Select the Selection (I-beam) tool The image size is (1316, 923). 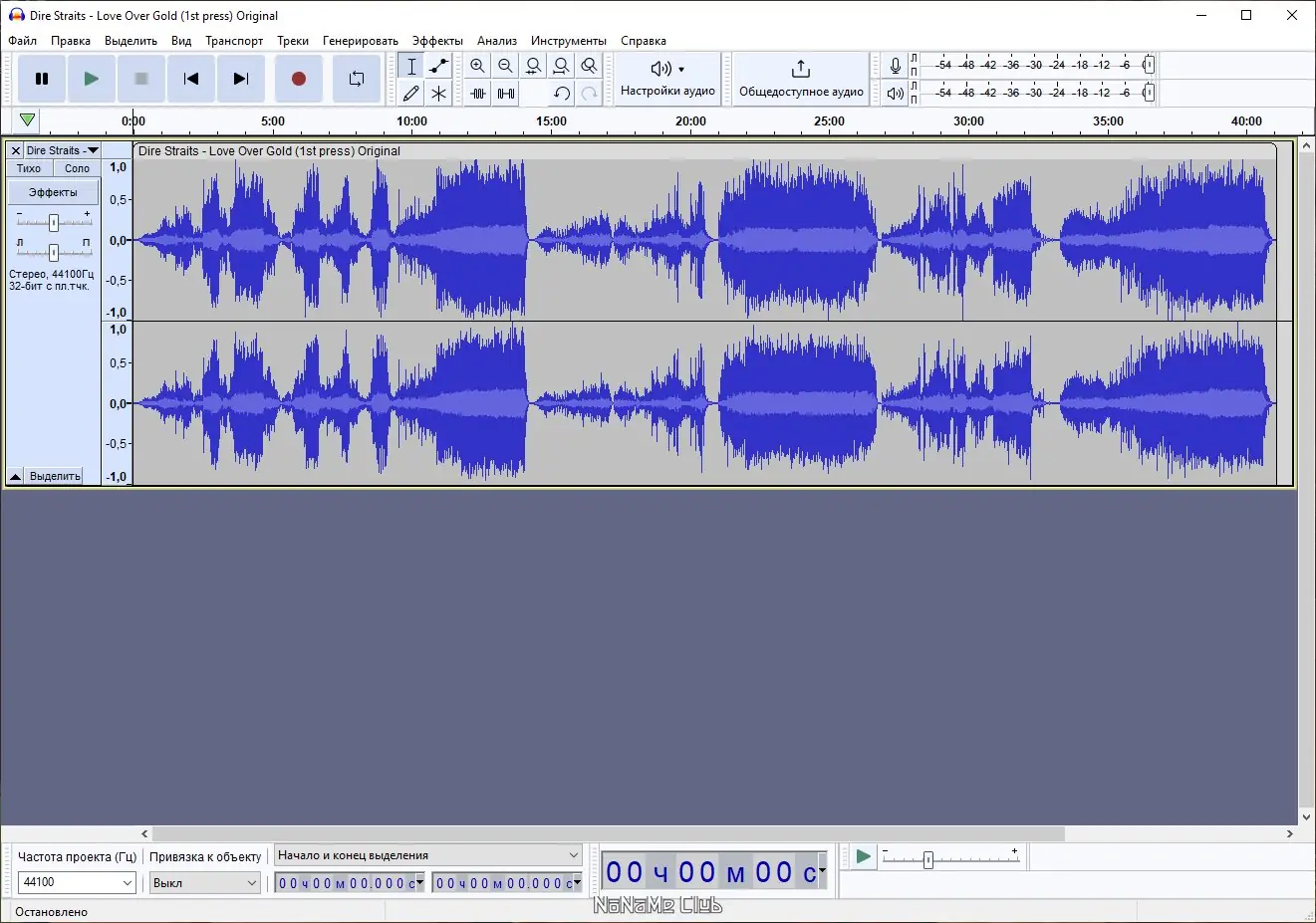(411, 66)
